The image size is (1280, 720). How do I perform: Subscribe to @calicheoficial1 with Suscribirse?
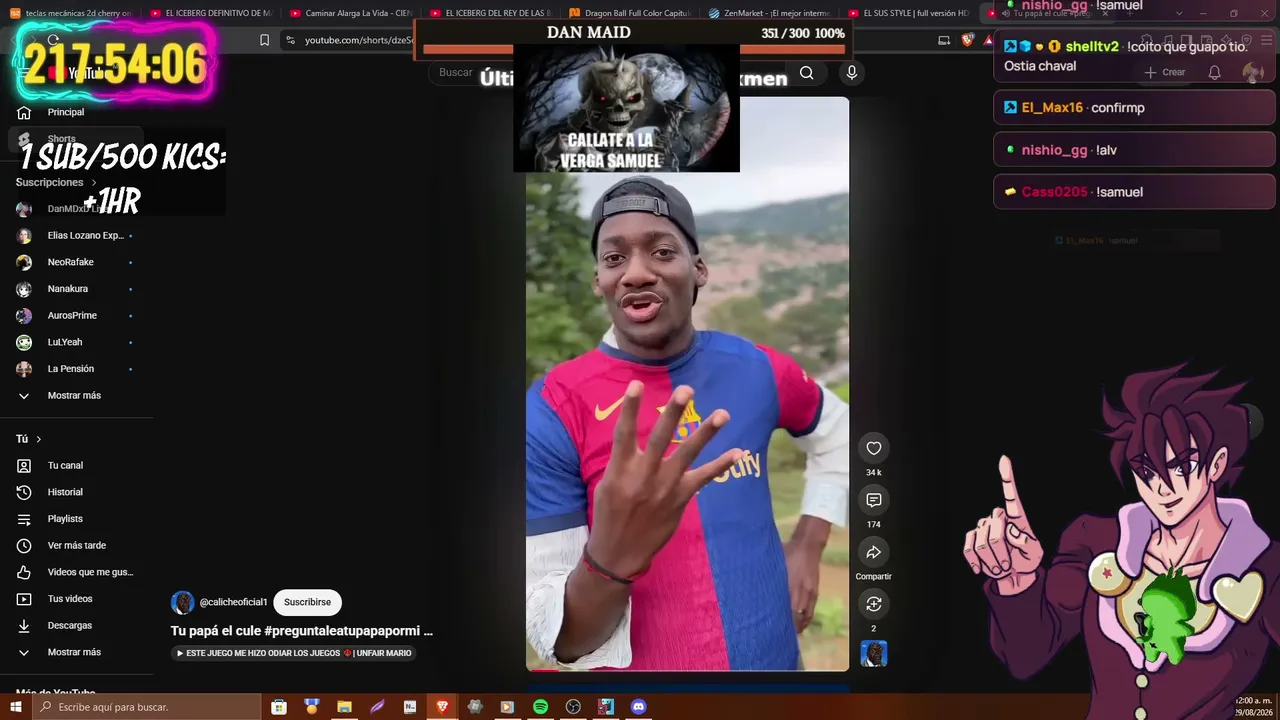click(x=307, y=602)
